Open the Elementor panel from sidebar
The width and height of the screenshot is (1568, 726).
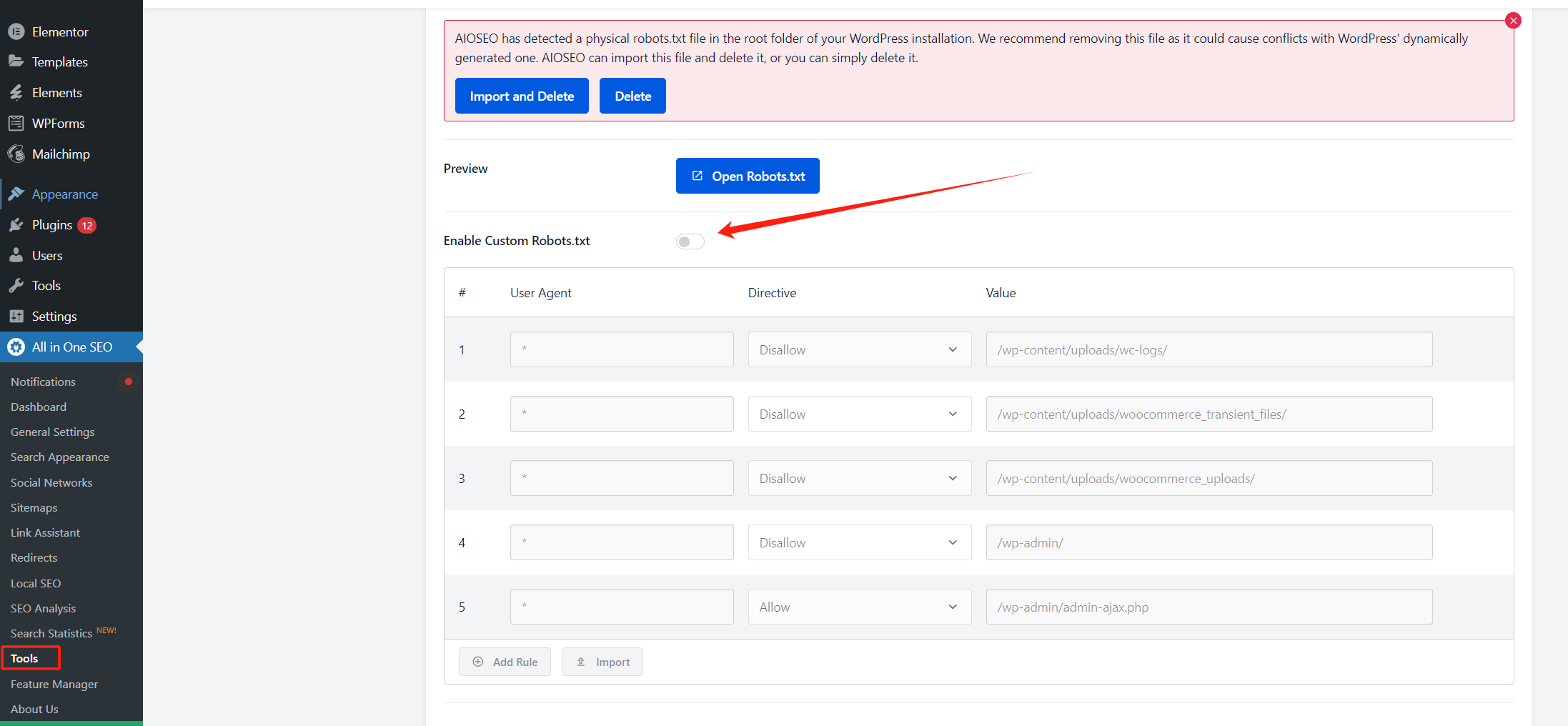tap(16, 31)
